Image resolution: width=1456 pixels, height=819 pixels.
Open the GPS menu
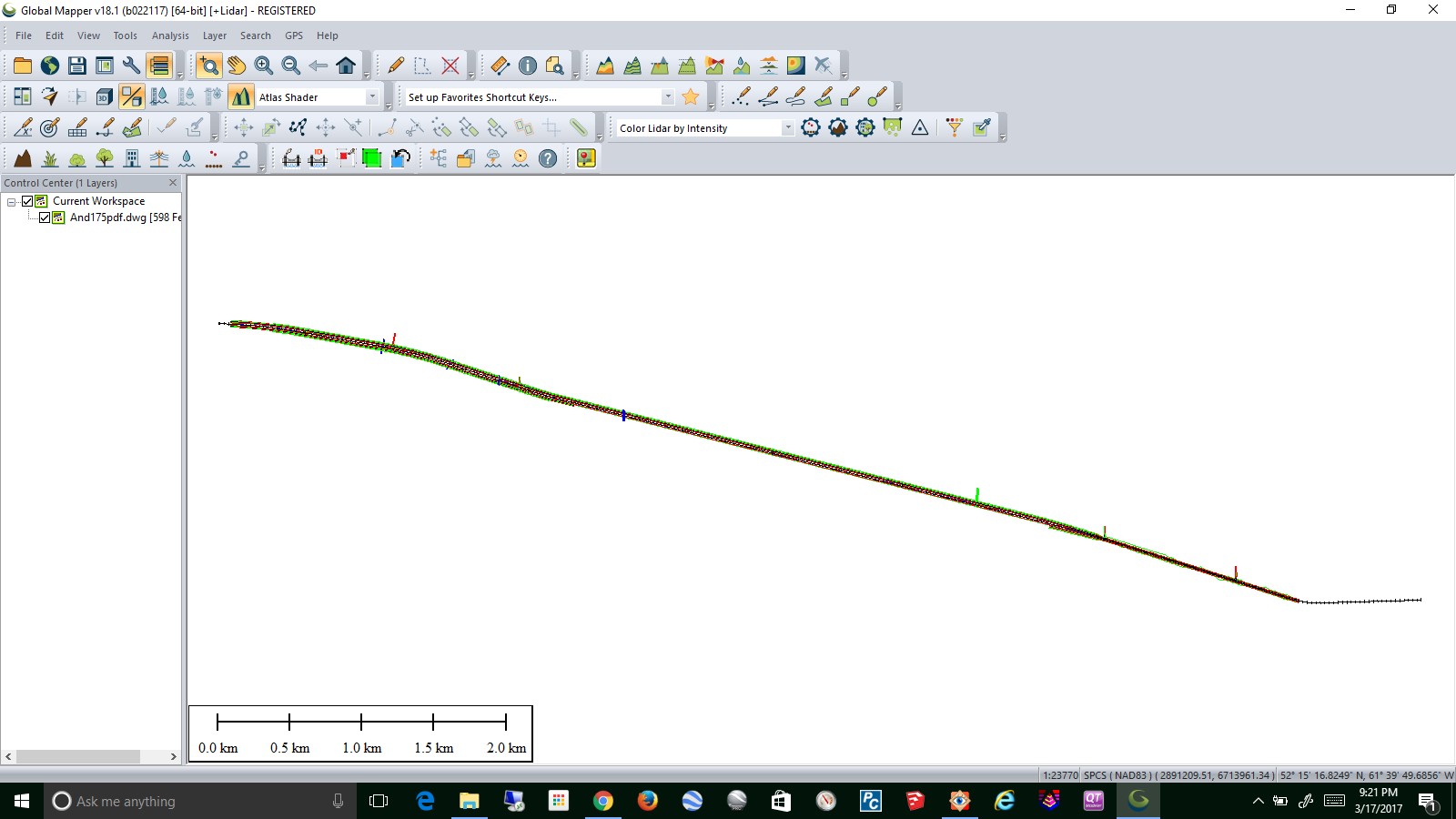294,35
